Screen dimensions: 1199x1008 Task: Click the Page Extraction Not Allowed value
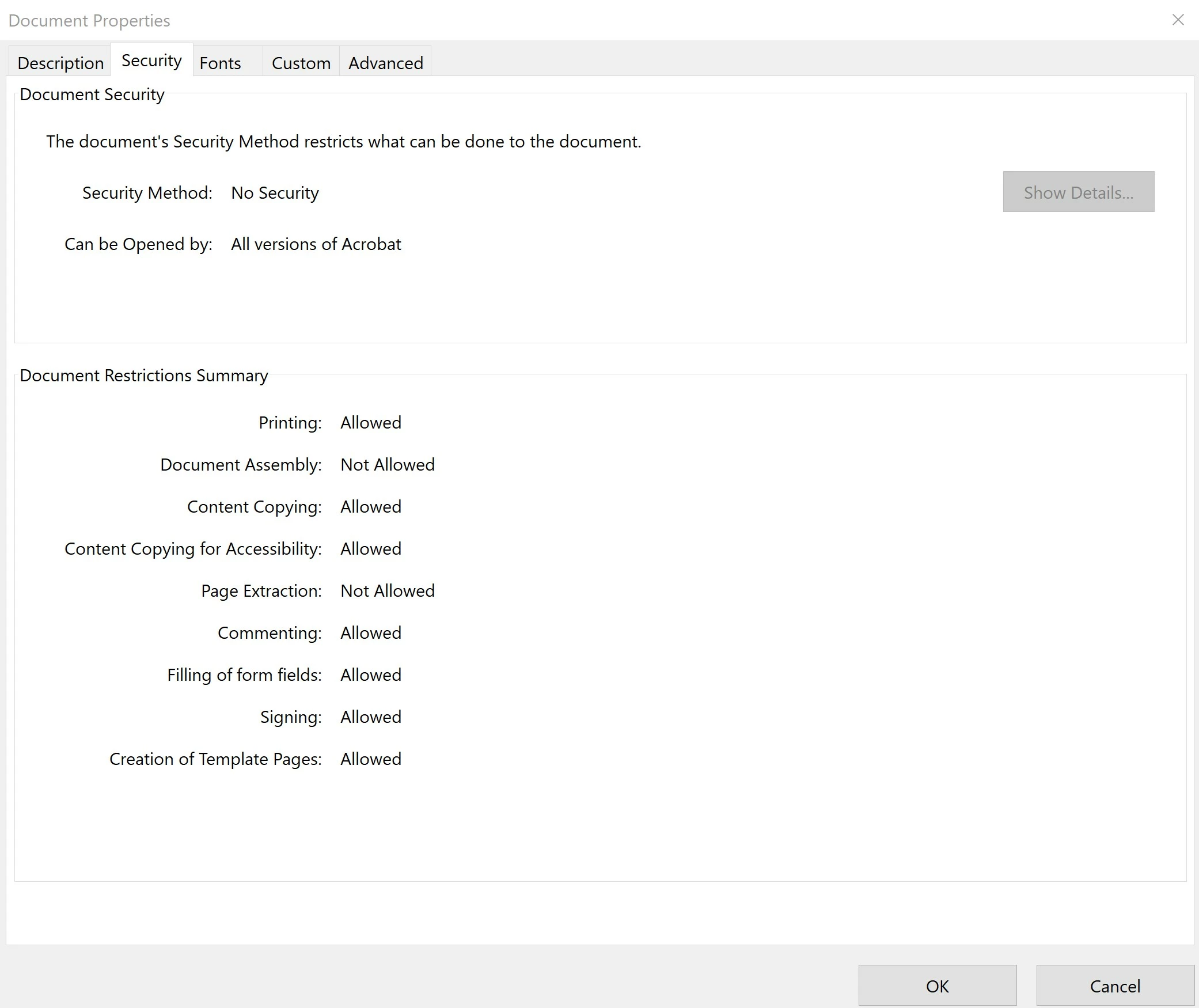[387, 591]
